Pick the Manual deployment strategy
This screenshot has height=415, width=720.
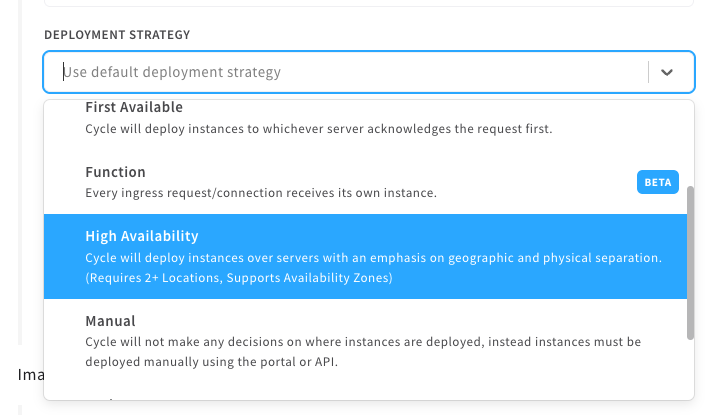pos(110,321)
